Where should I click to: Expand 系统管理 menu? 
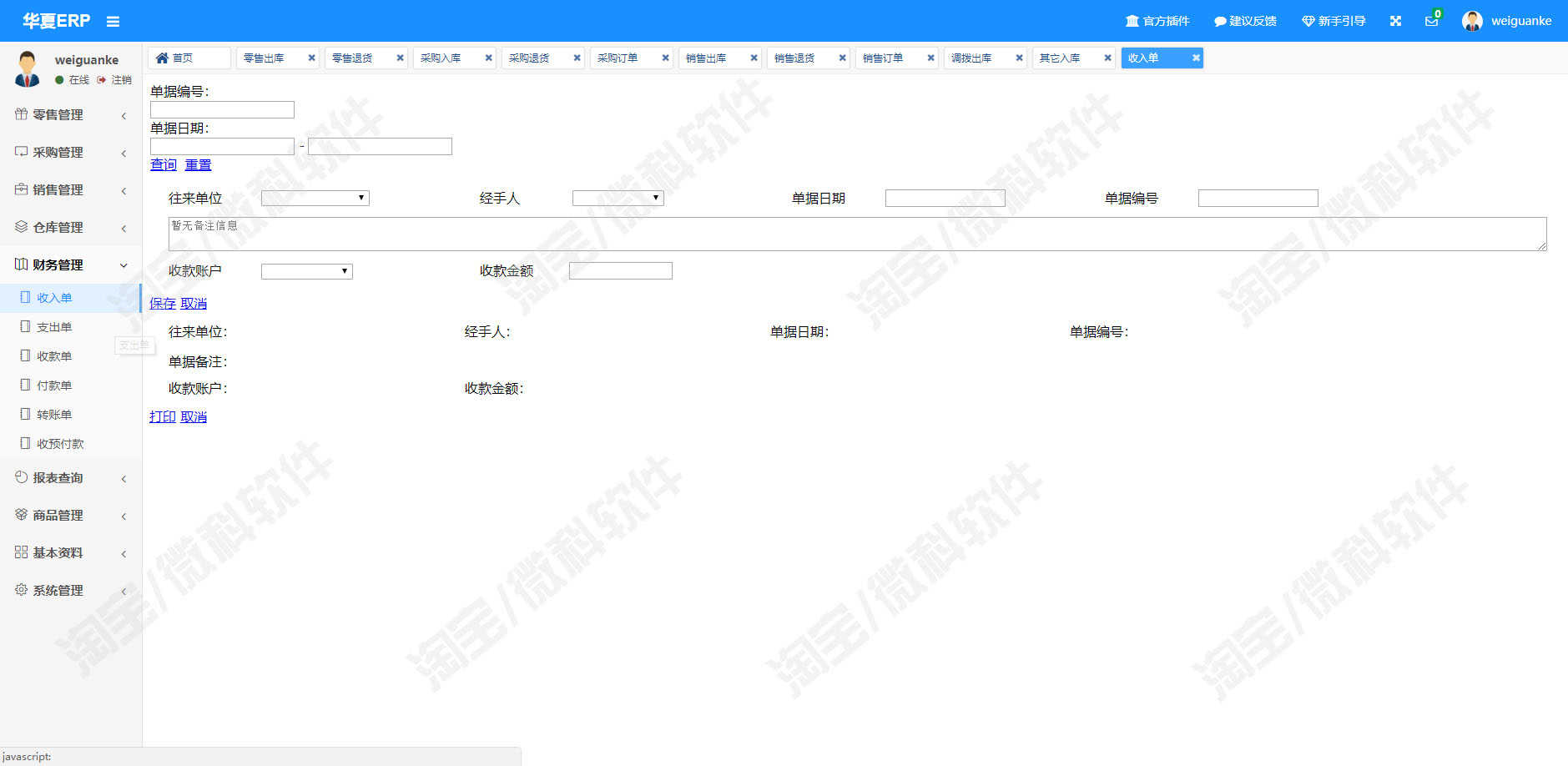pos(71,591)
